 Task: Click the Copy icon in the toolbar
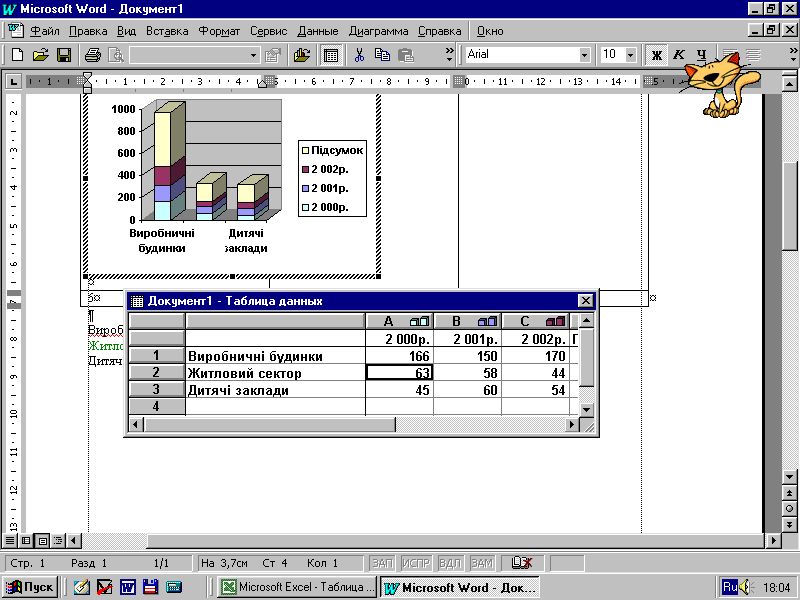coord(382,55)
